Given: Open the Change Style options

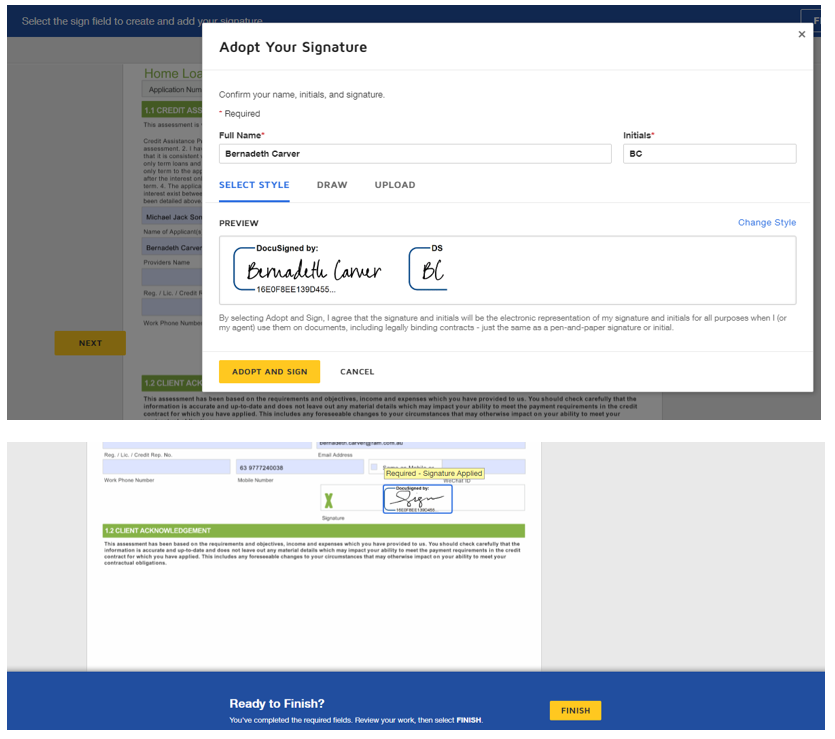Looking at the screenshot, I should pyautogui.click(x=766, y=223).
